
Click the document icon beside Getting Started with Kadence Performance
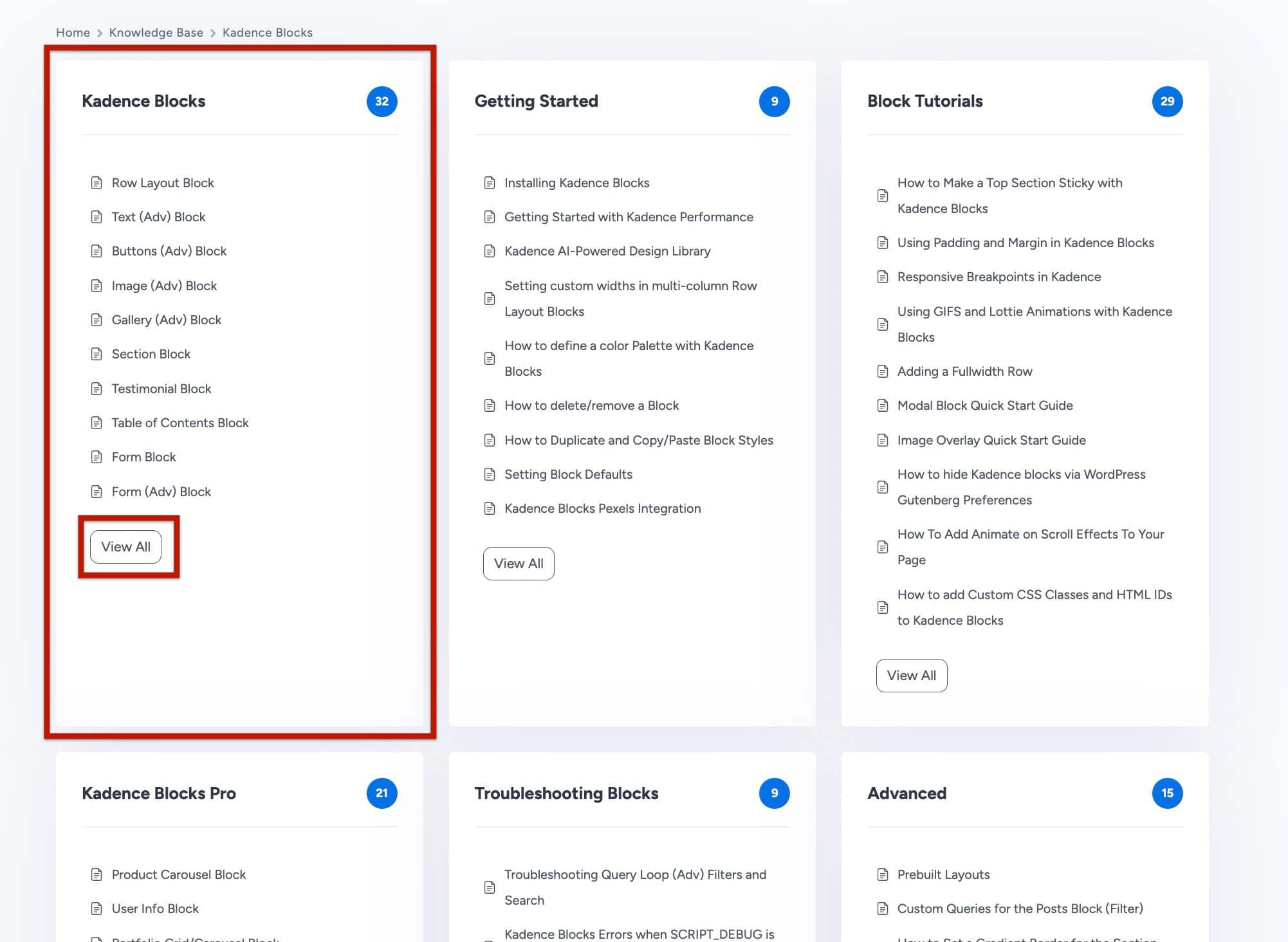pos(490,217)
